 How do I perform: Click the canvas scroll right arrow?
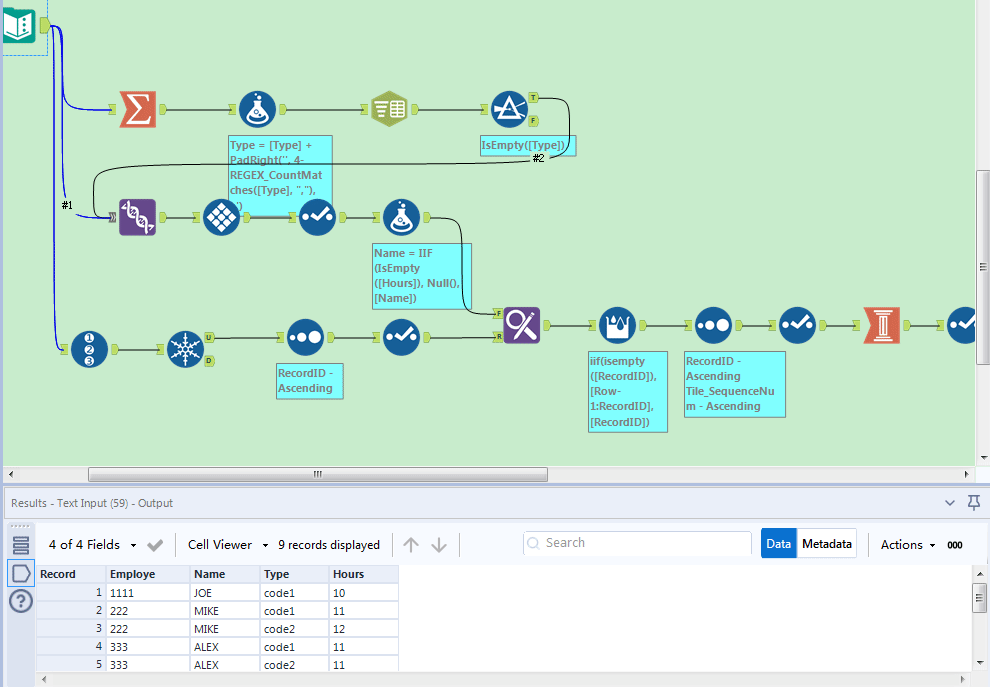point(966,474)
